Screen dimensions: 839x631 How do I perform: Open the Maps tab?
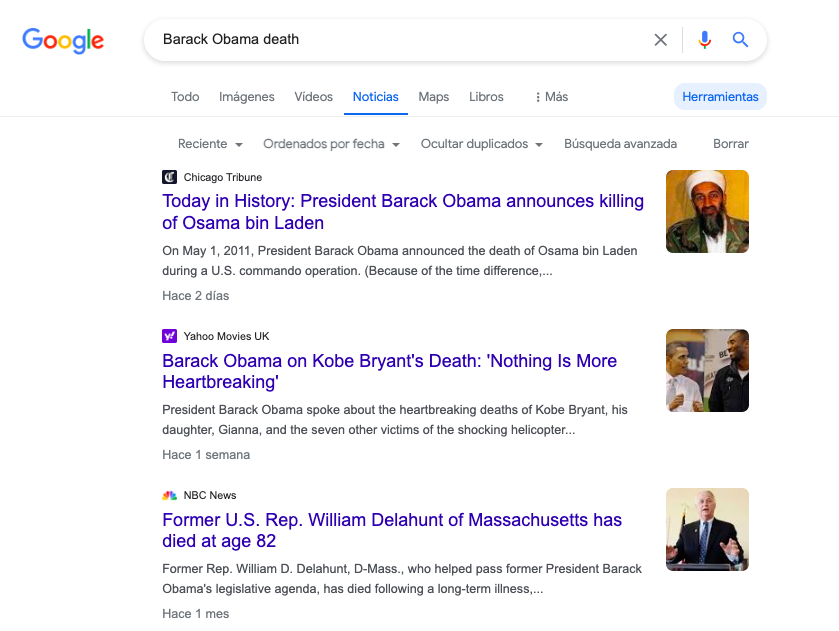point(434,97)
